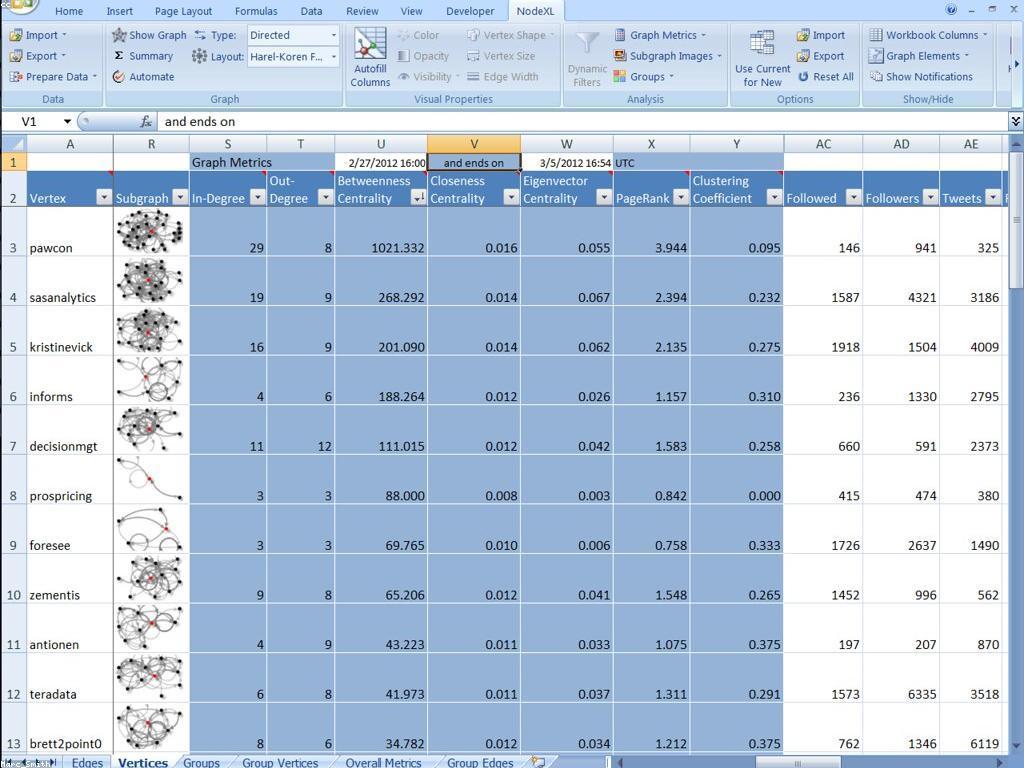This screenshot has height=768, width=1024.
Task: Click the Subgraph Images icon
Action: click(620, 56)
